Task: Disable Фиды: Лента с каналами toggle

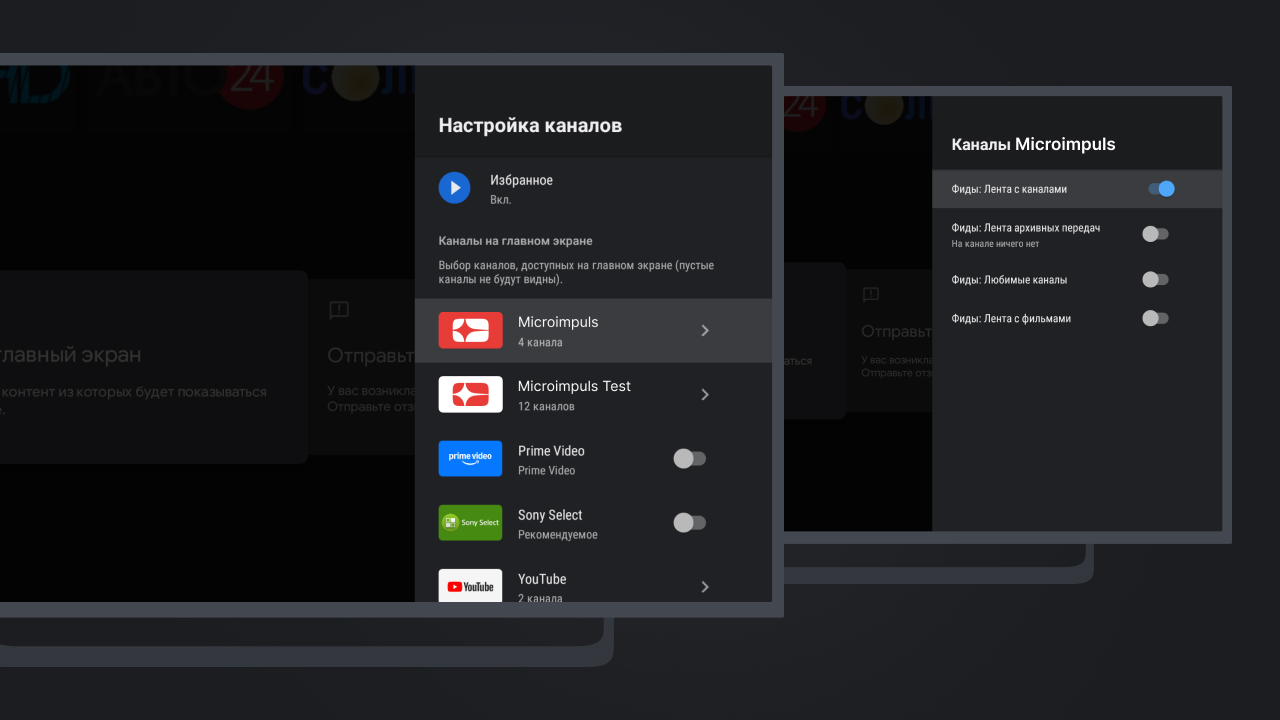Action: [x=1160, y=189]
